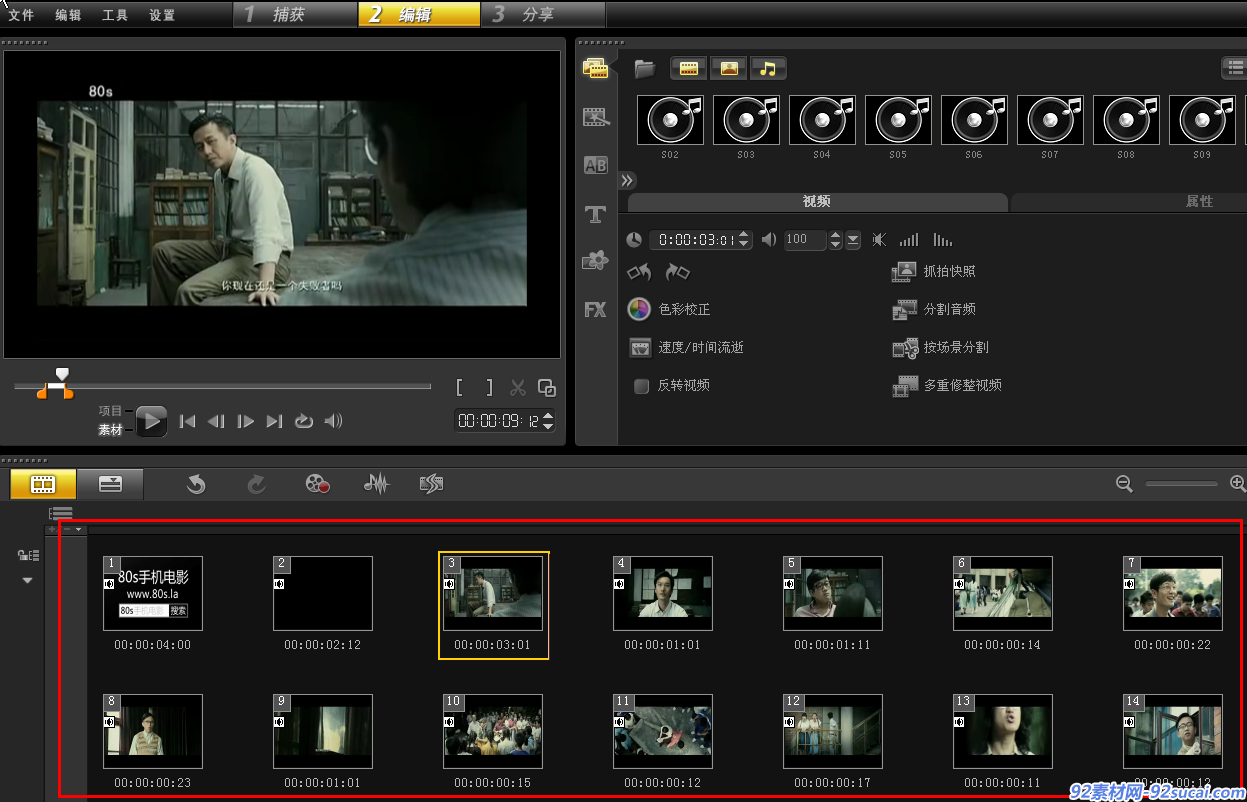Apply fade-out audio icon

(x=942, y=240)
